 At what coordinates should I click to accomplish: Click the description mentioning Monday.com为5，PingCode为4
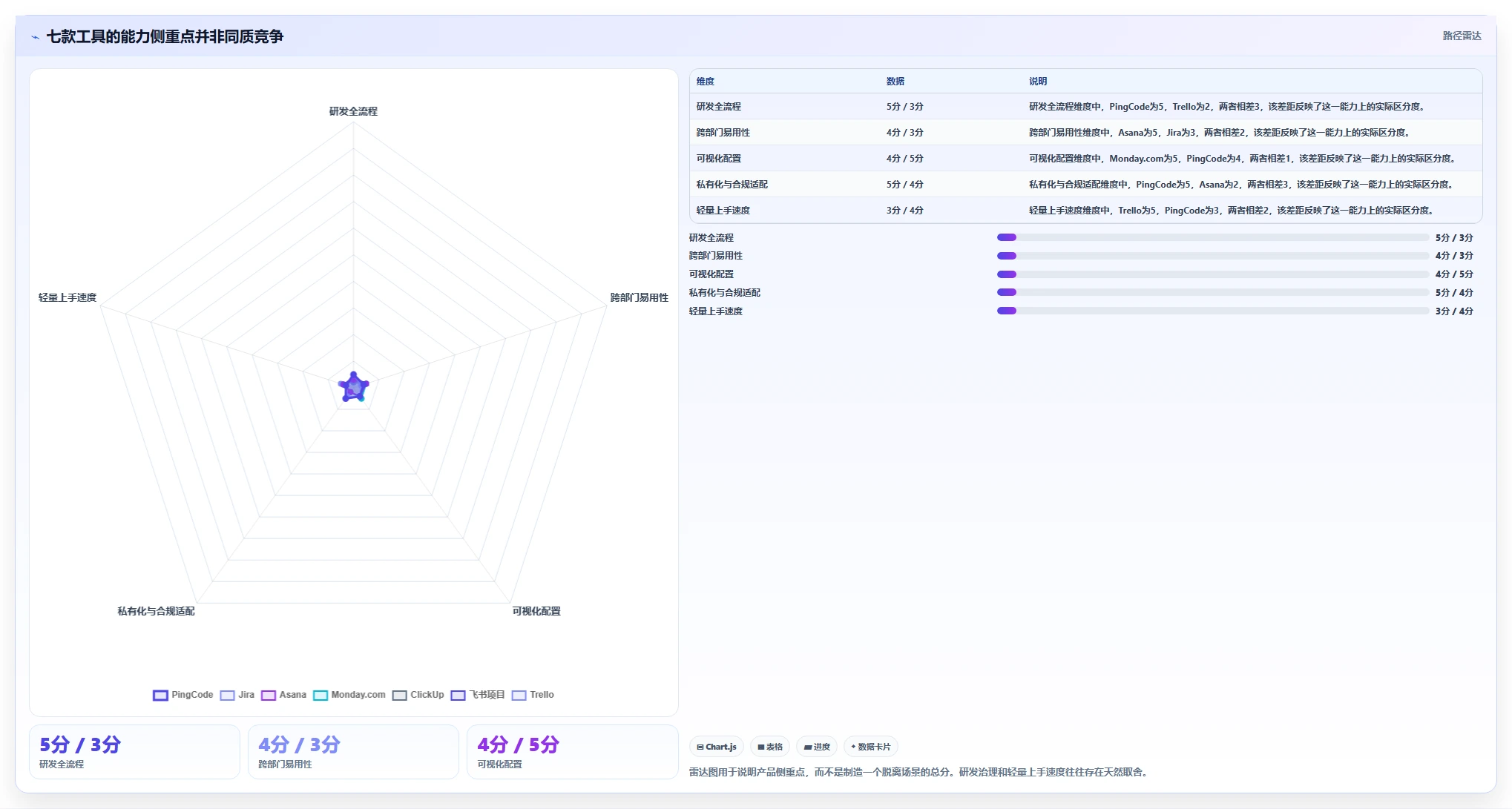click(x=1243, y=159)
